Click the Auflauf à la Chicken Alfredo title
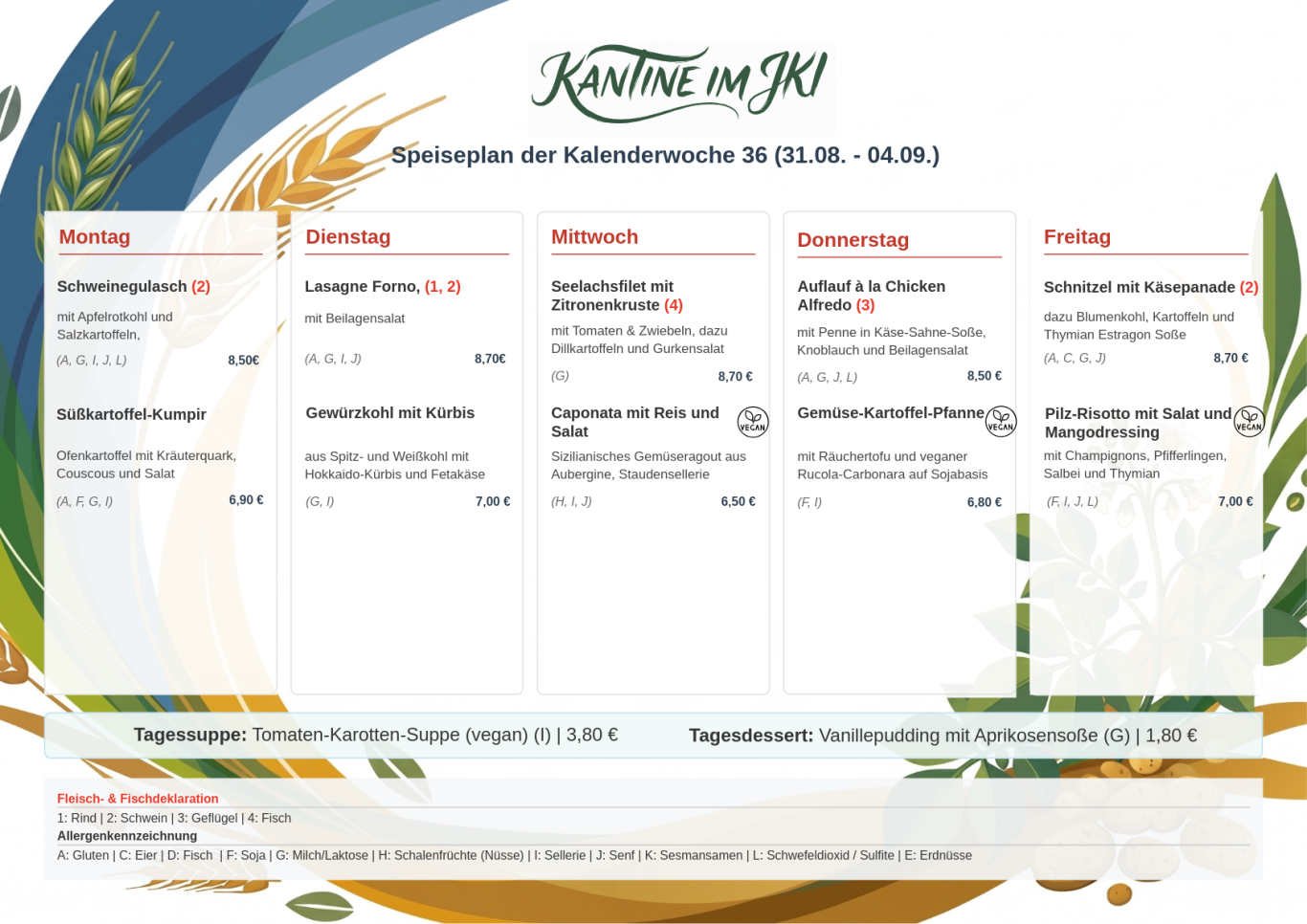Screen dimensions: 1307x924 (x=872, y=296)
